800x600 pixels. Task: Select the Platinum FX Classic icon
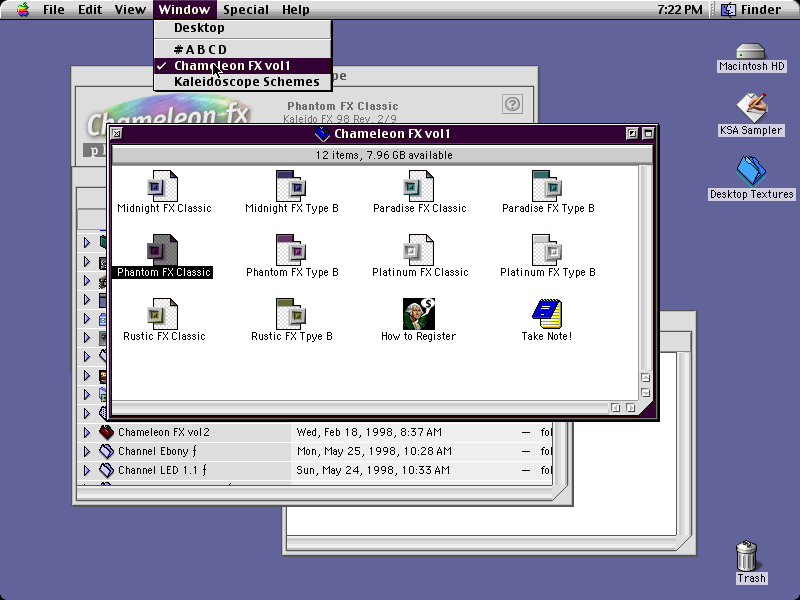419,250
